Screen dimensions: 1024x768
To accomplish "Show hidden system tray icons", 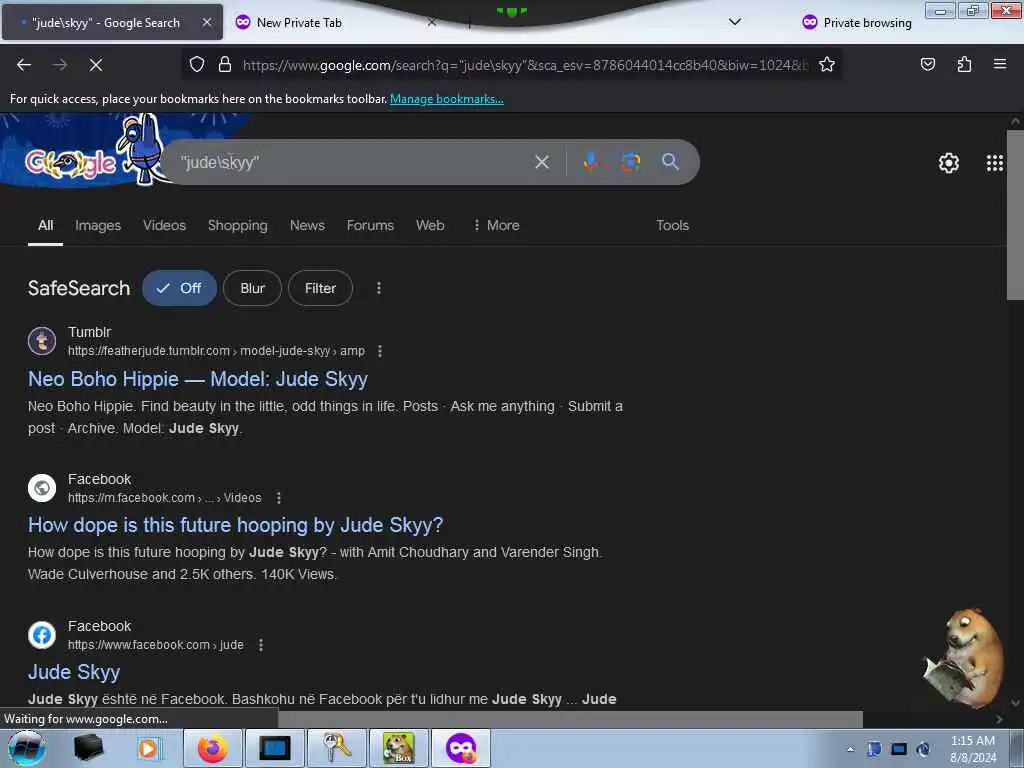I will [850, 749].
